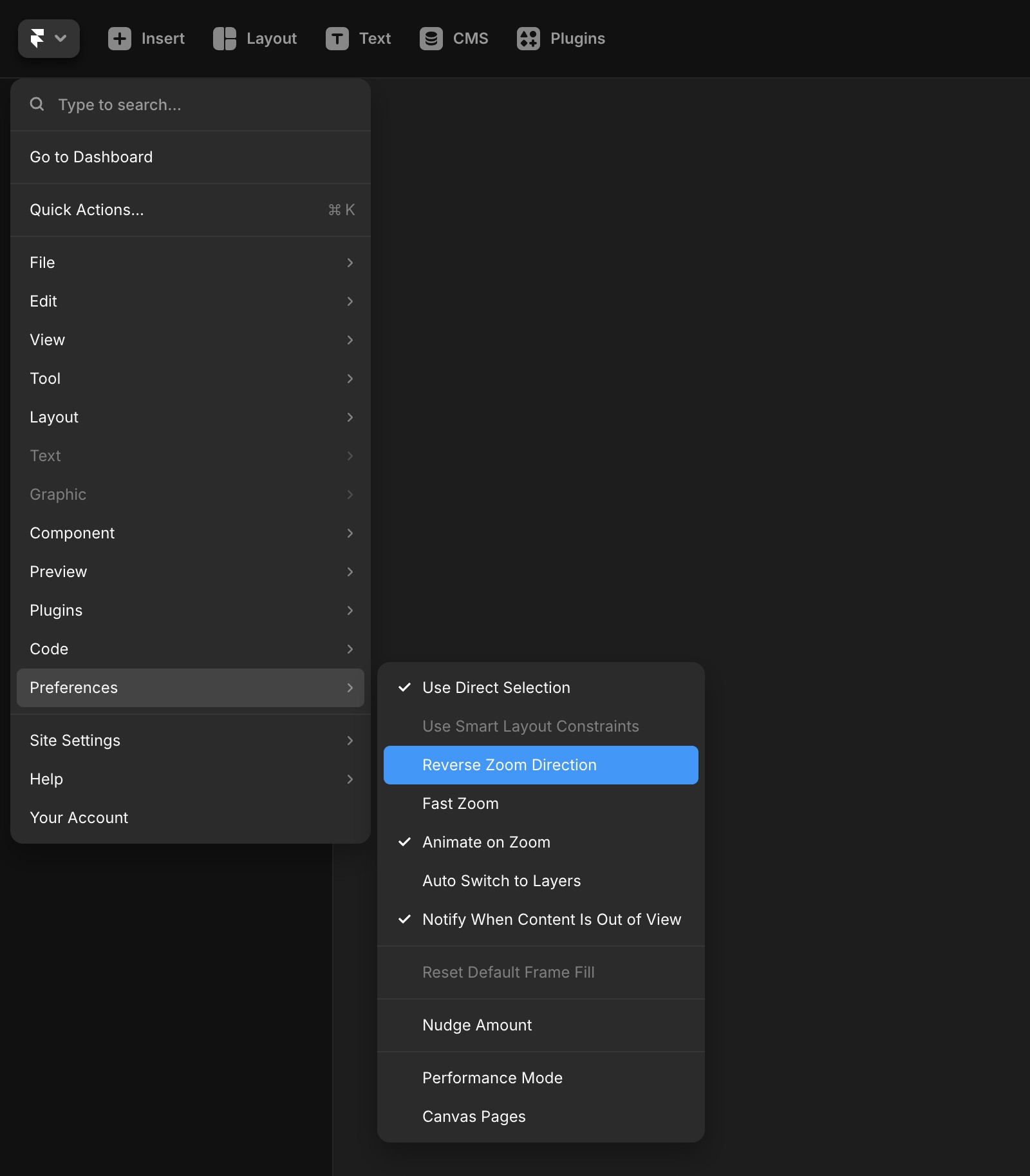Toggle Canvas Pages preference

tap(541, 1117)
